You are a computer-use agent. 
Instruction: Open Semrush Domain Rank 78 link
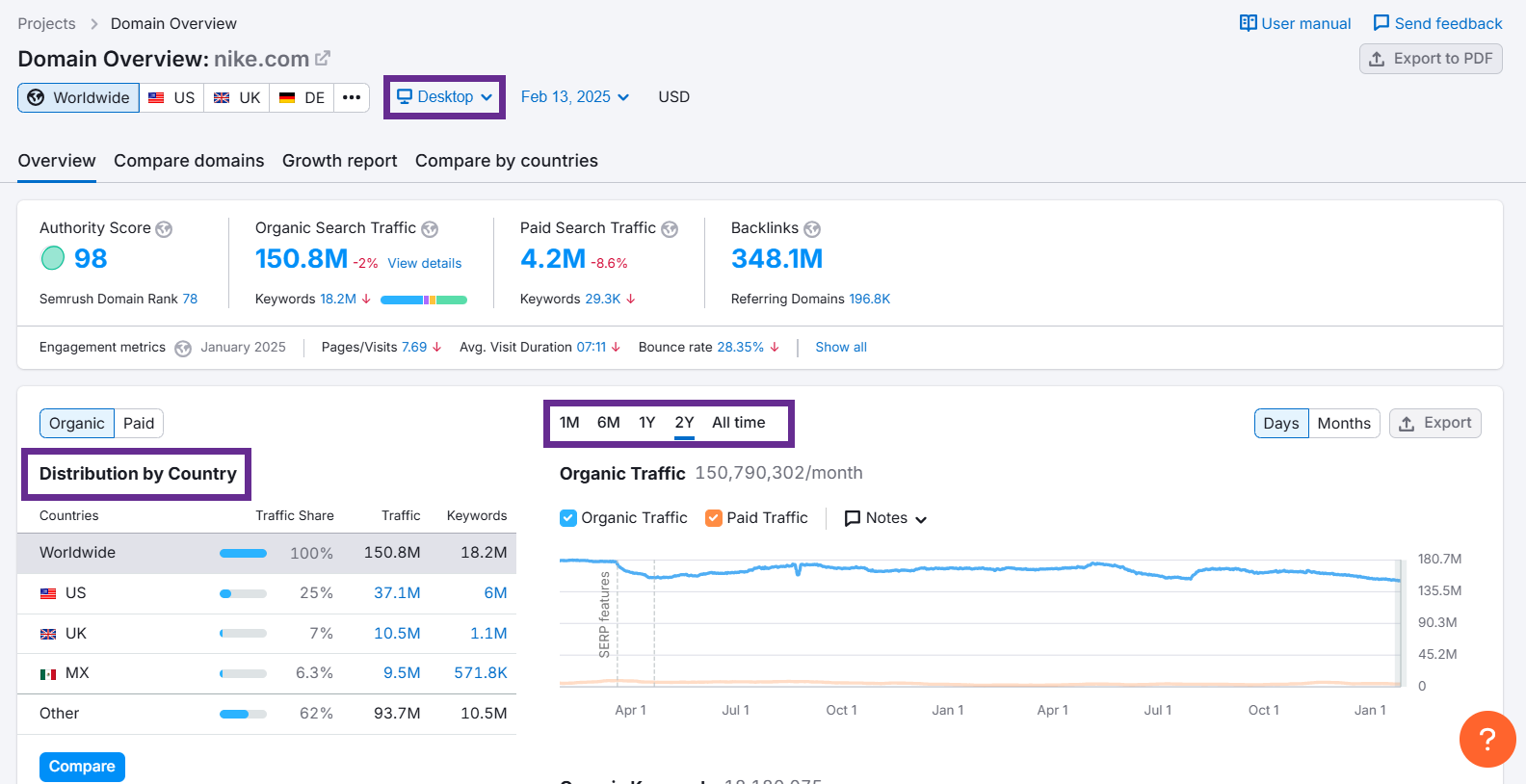(190, 300)
